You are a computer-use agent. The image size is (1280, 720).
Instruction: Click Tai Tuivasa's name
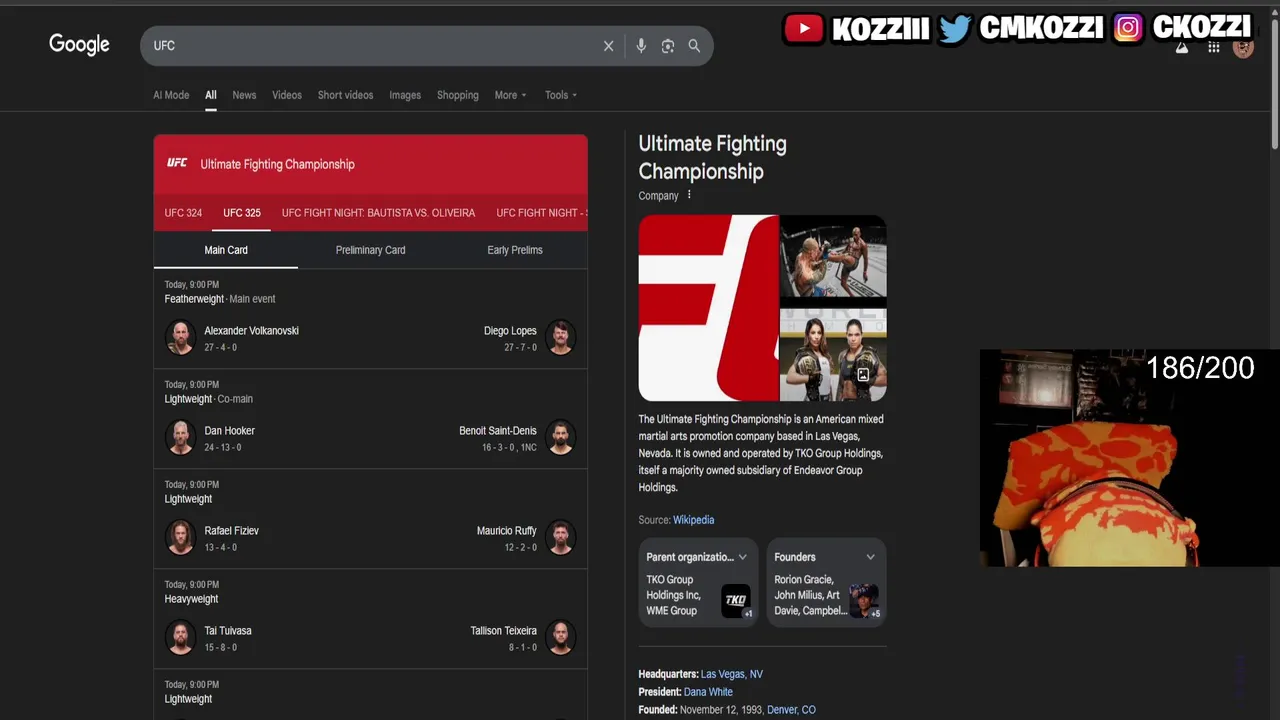(228, 631)
